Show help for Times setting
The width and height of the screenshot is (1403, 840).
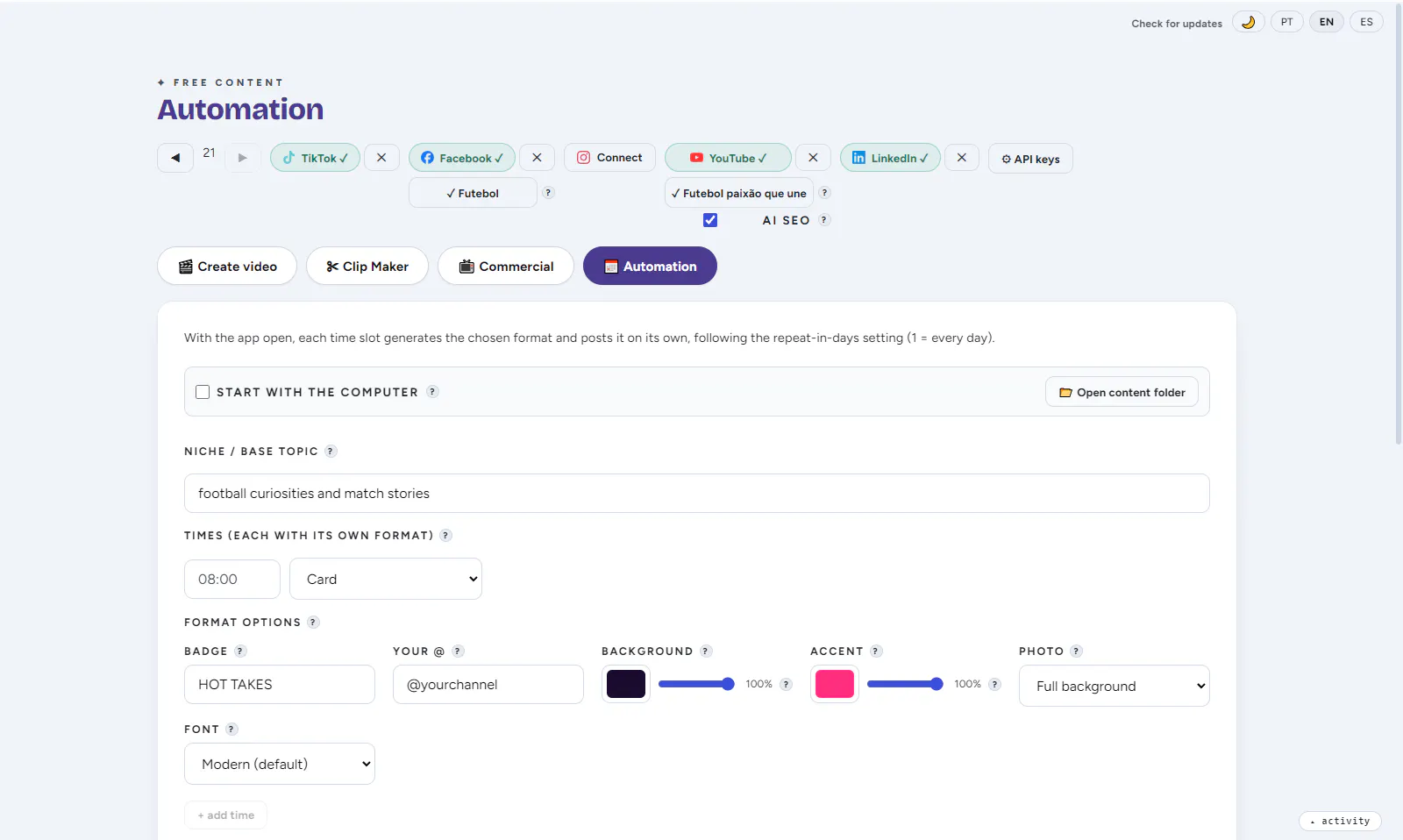(445, 535)
